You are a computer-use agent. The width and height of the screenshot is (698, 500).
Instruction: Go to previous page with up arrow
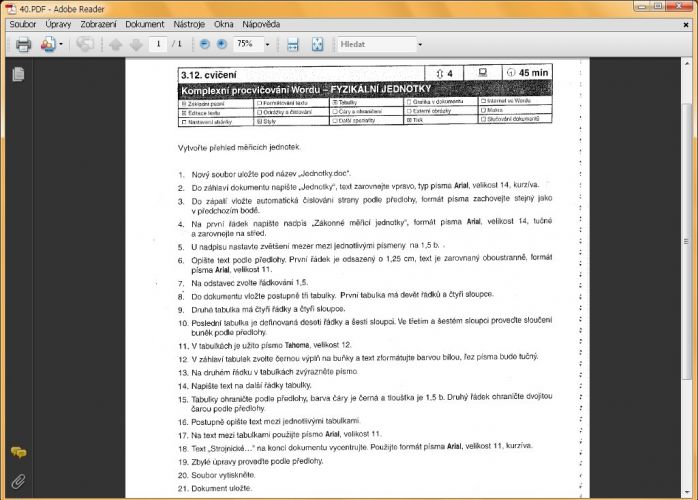[116, 45]
